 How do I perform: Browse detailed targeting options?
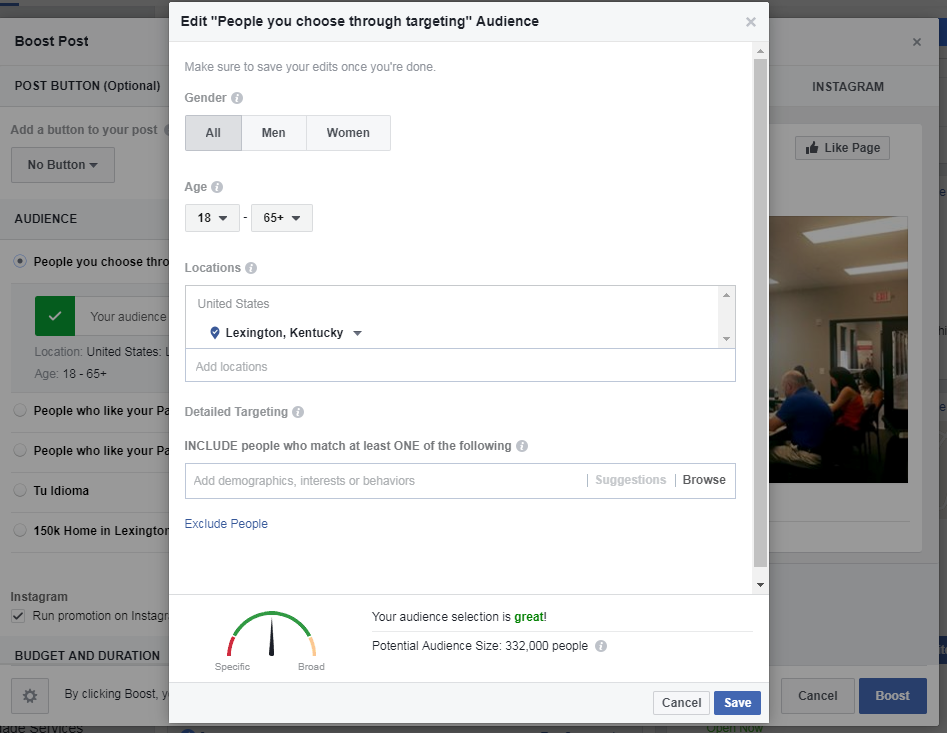pyautogui.click(x=704, y=480)
